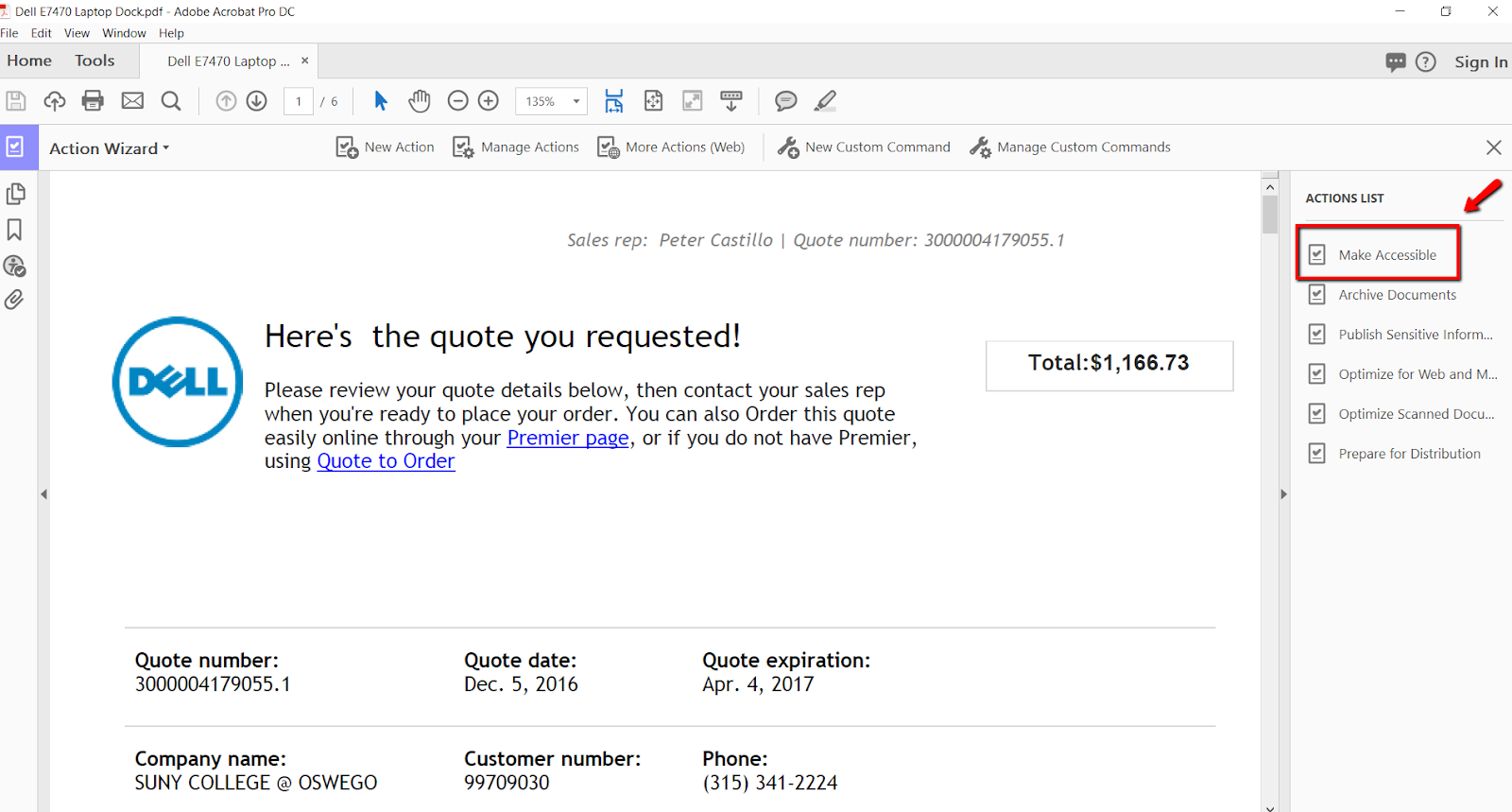Screen dimensions: 1512x812
Task: Click the Save file icon
Action: coord(16,101)
